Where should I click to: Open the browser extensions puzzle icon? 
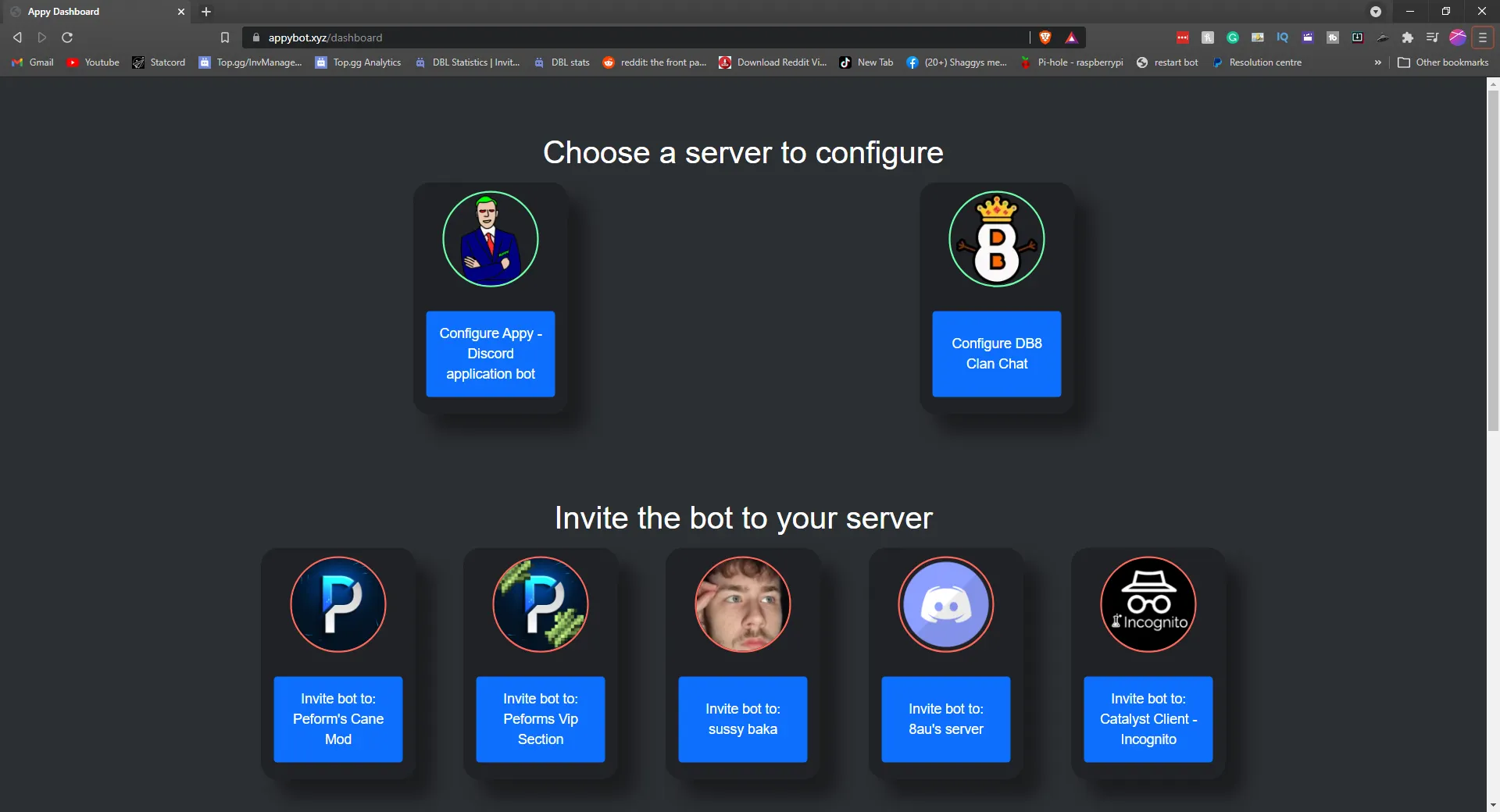(1408, 37)
